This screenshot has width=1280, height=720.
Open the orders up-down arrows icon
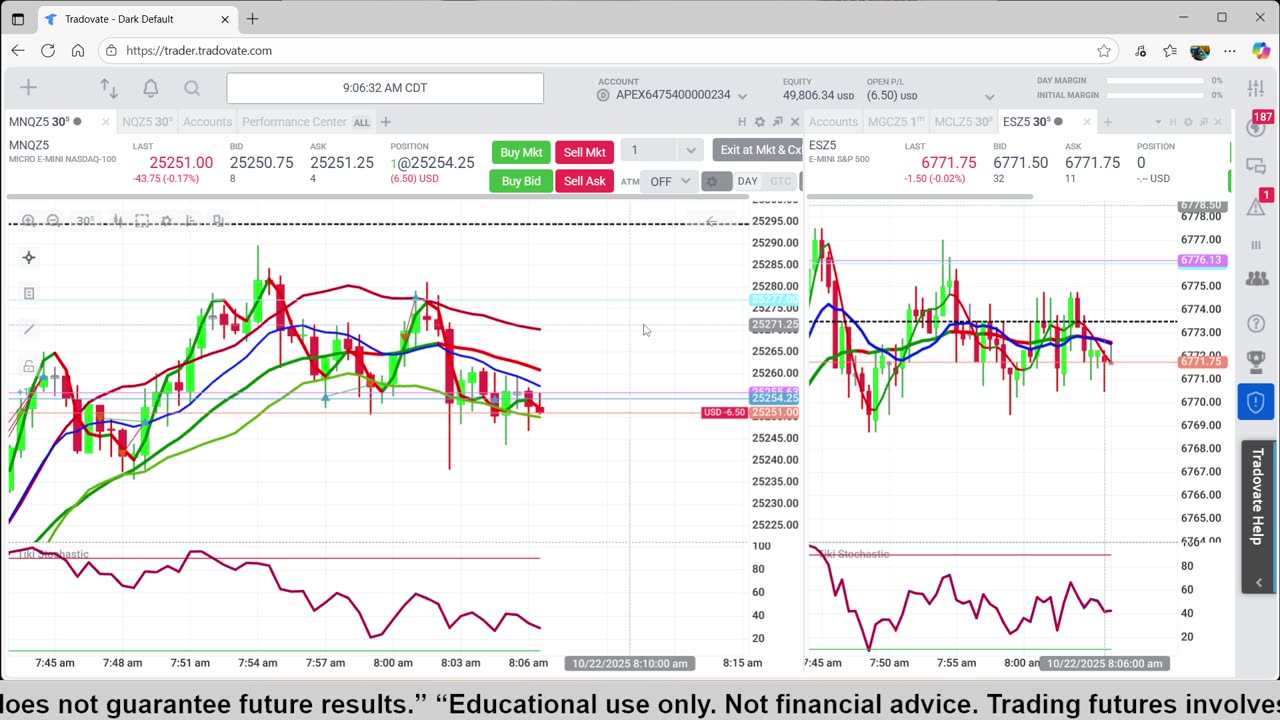[x=109, y=88]
